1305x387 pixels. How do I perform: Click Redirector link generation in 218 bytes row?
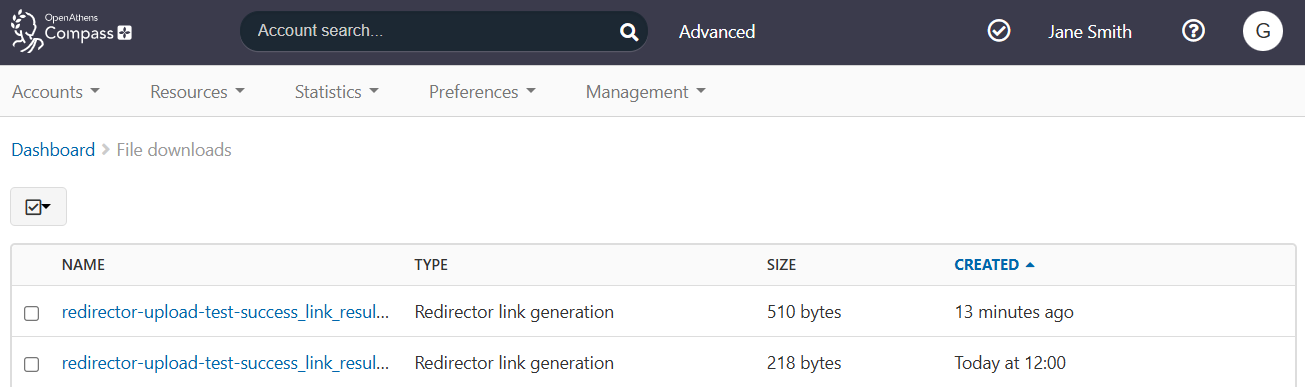pos(514,362)
